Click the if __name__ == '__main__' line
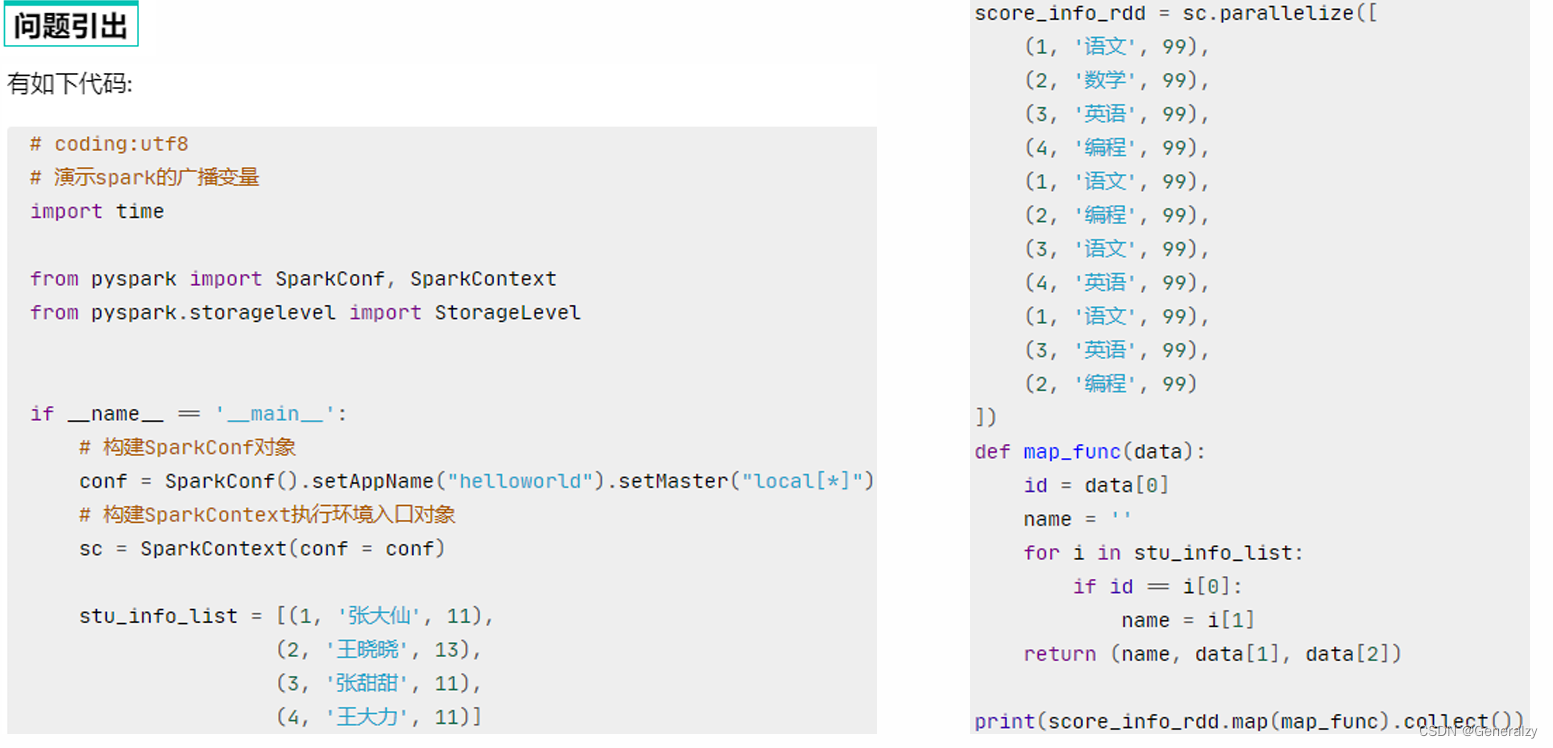 (x=188, y=413)
